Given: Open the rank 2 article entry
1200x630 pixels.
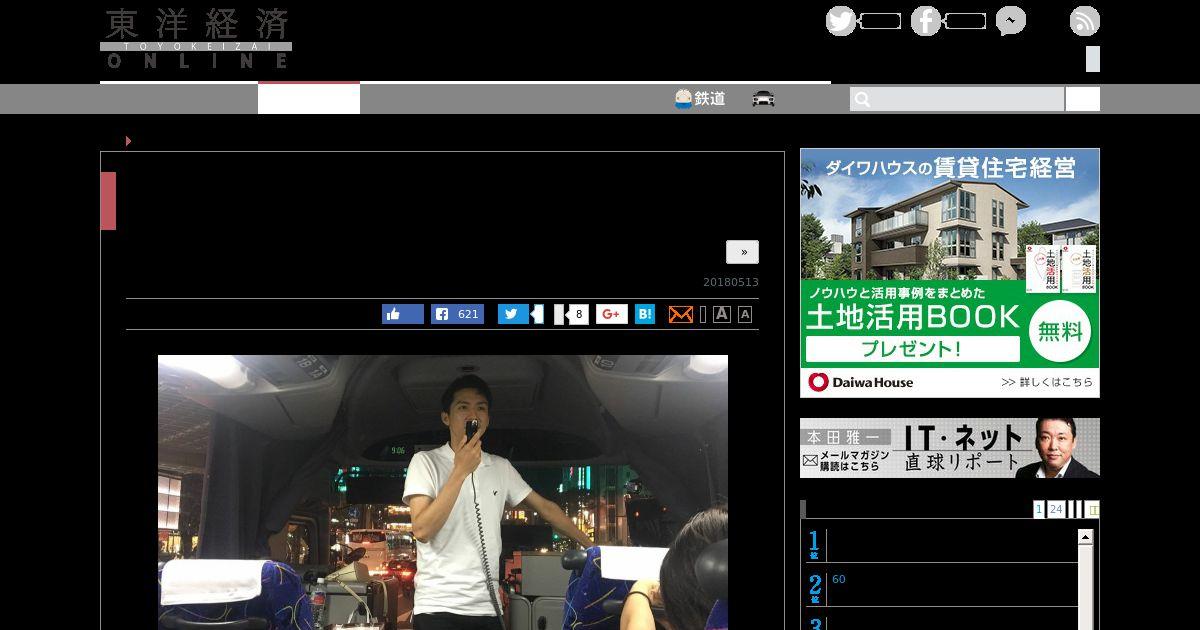Looking at the screenshot, I should [940, 588].
